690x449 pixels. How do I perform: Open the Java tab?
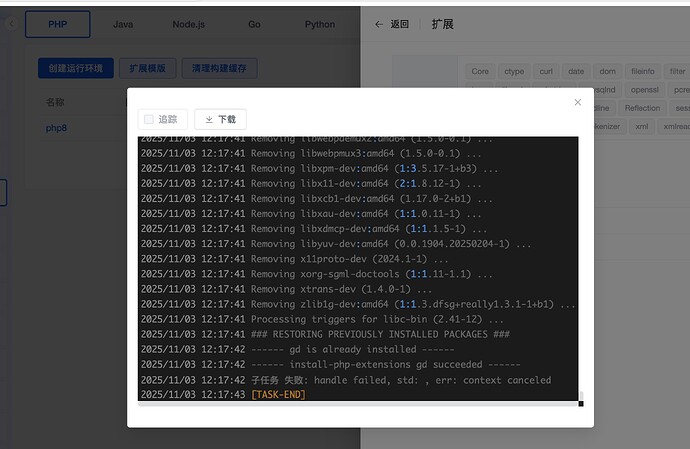pos(123,24)
